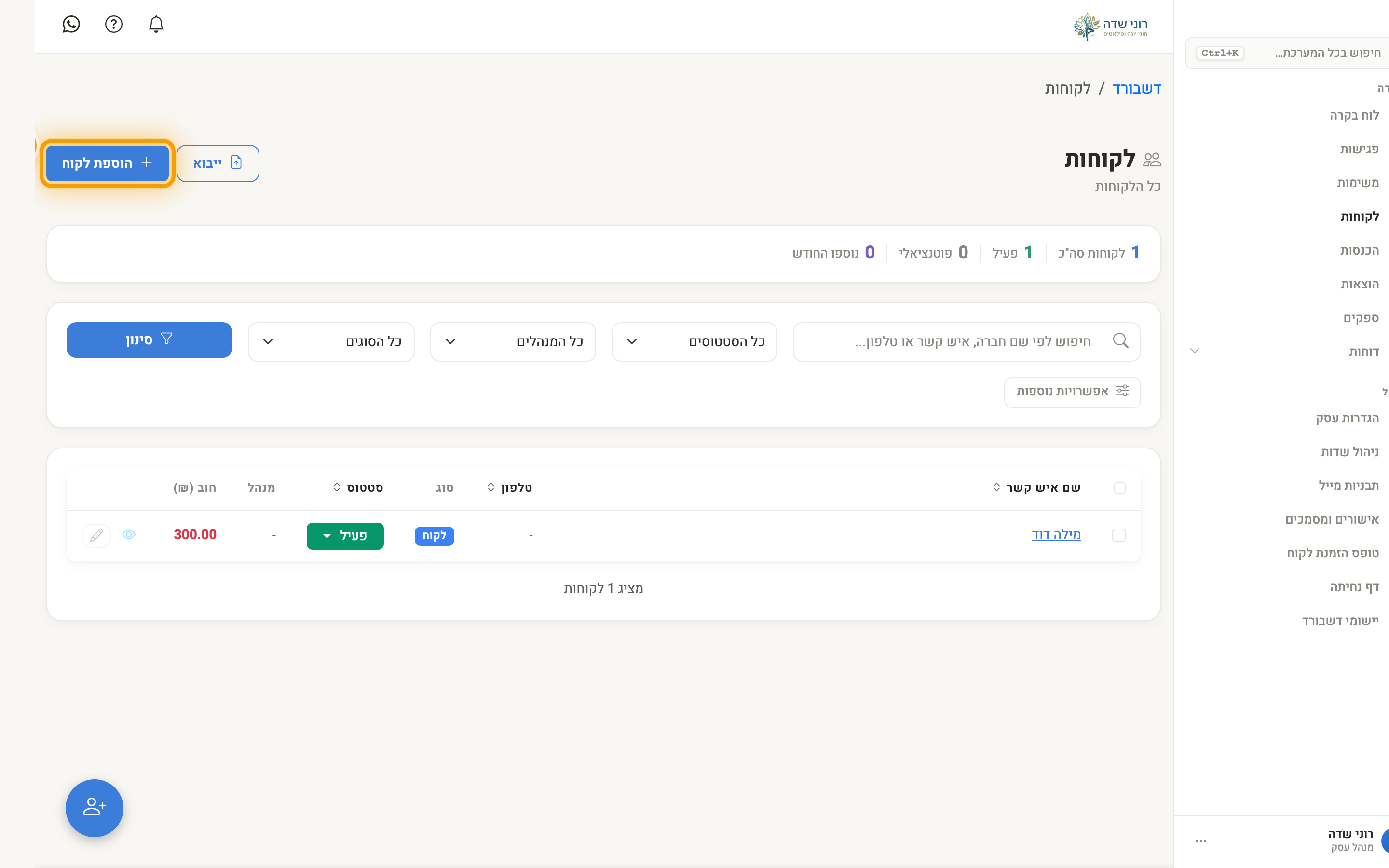Sort by שם איש קשר column
Image resolution: width=1389 pixels, height=868 pixels.
pyautogui.click(x=1036, y=488)
